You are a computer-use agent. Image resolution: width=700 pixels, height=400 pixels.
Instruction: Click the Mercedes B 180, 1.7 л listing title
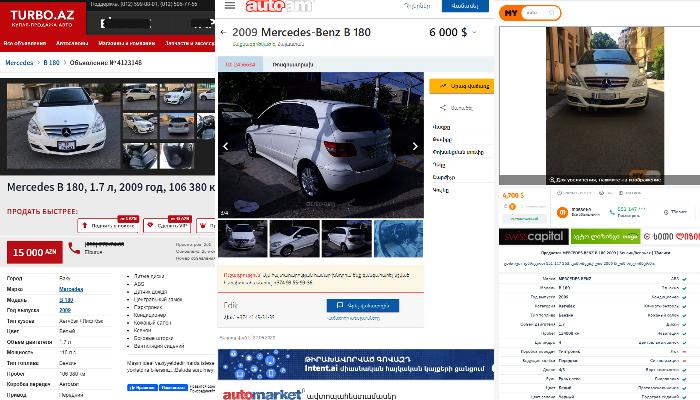click(x=111, y=187)
